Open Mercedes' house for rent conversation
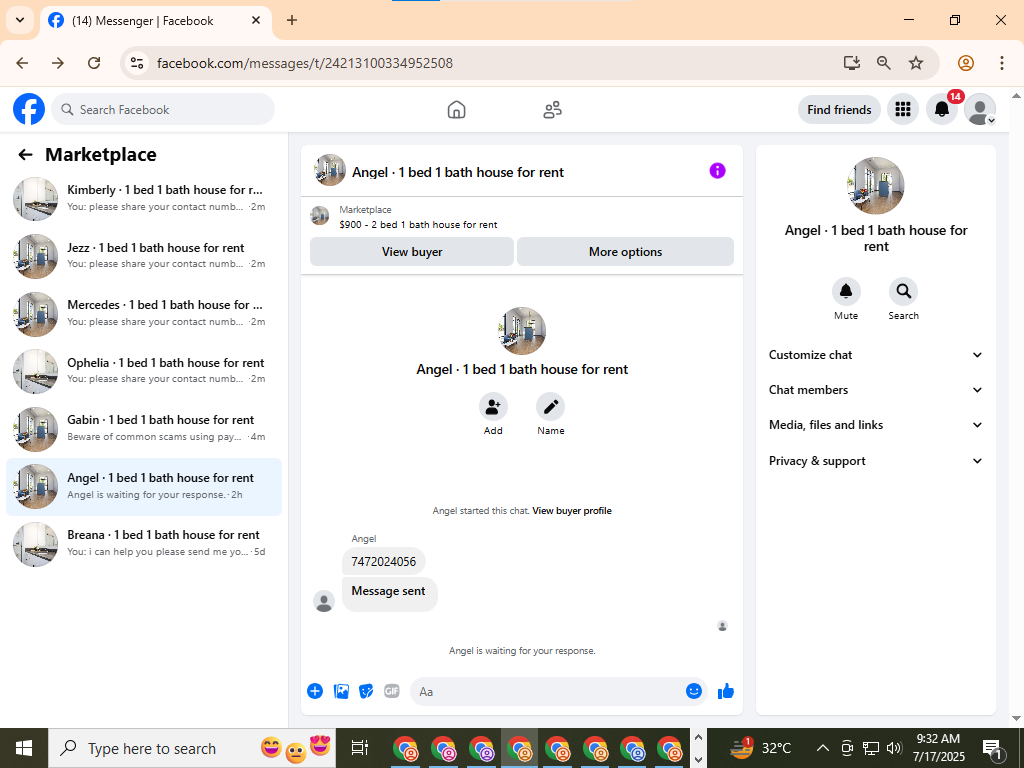Screen dimensions: 1024x768 [x=144, y=313]
